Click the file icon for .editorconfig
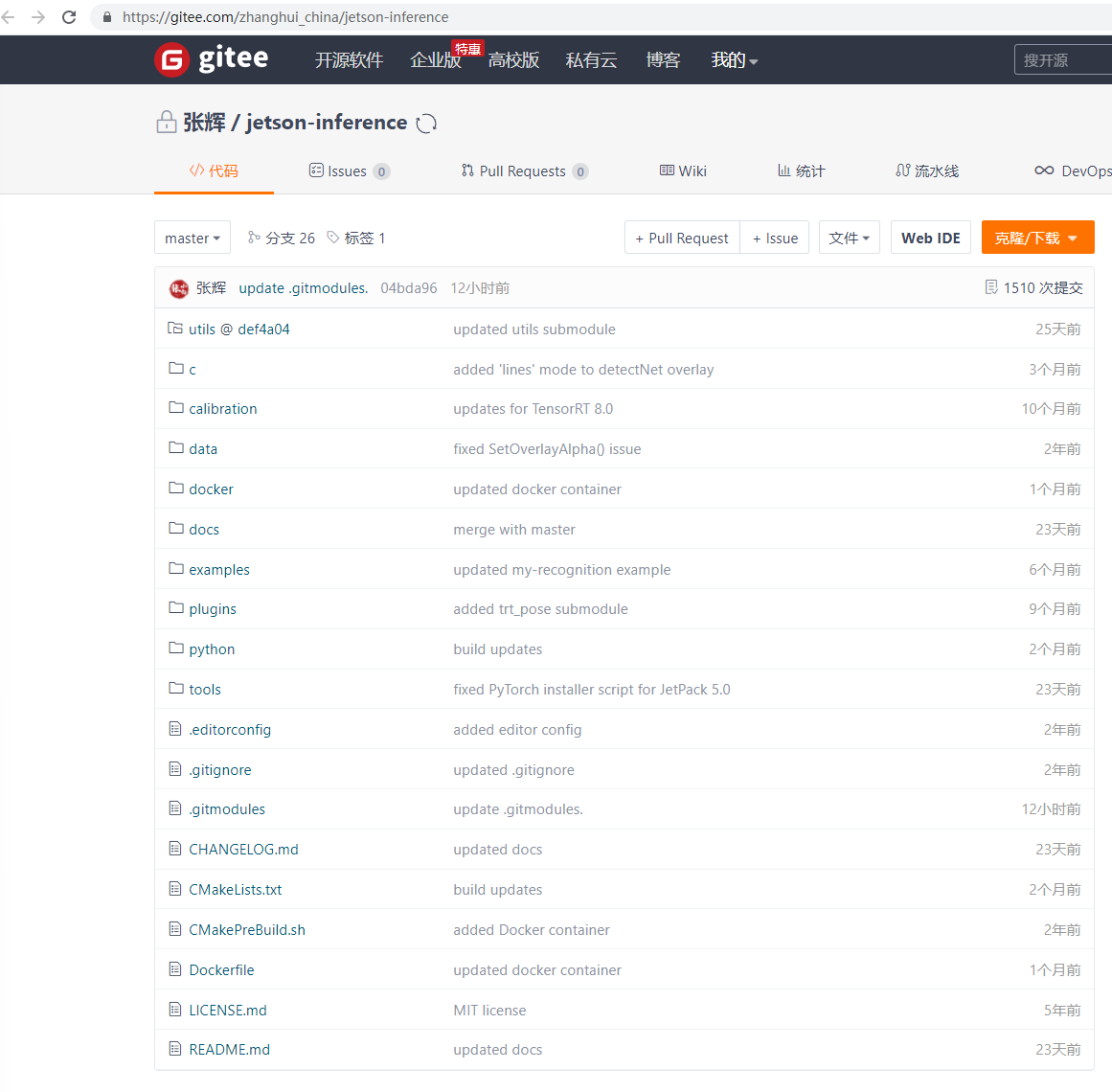The height and width of the screenshot is (1092, 1112). click(175, 728)
